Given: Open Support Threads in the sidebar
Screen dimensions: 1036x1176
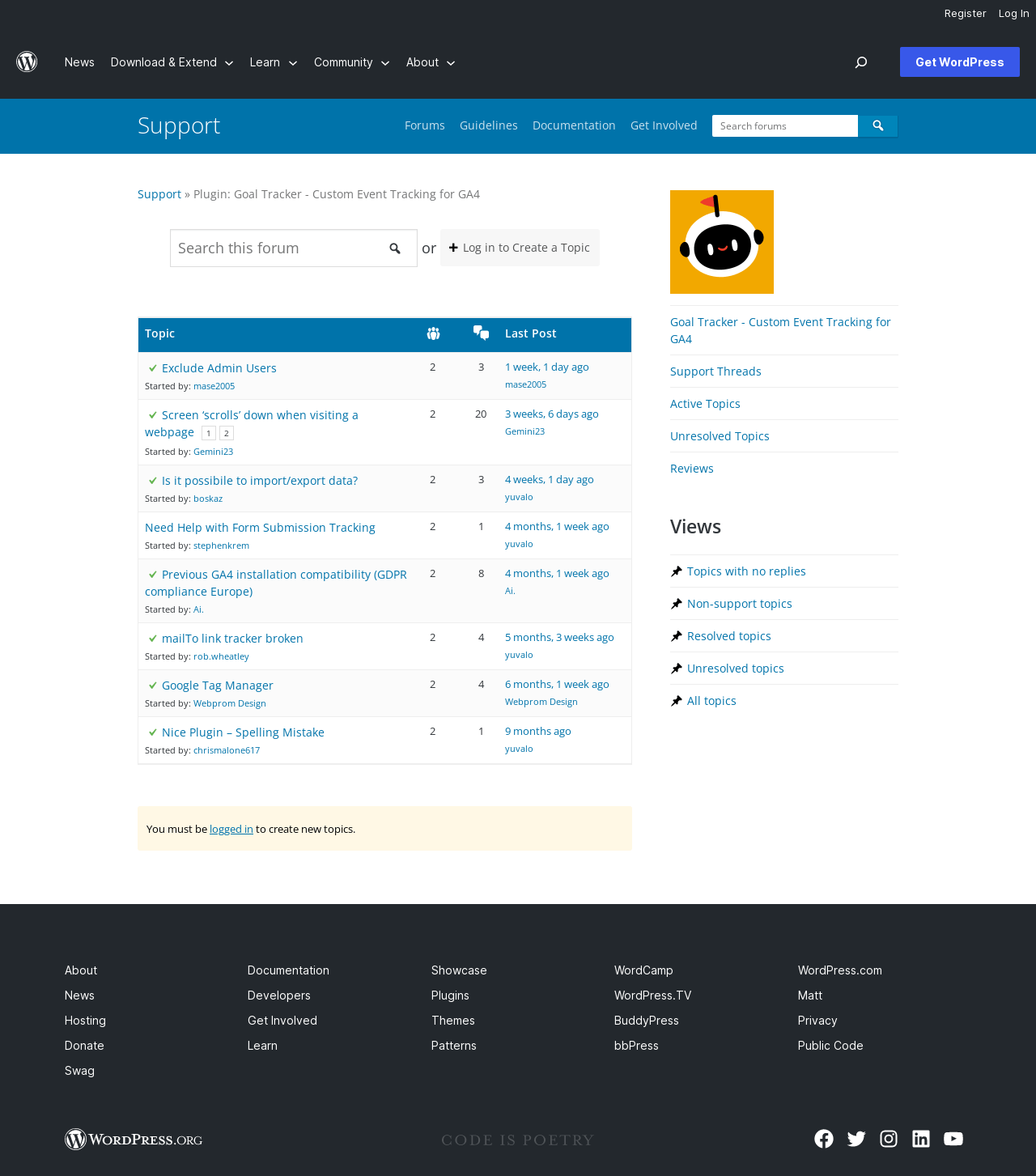Looking at the screenshot, I should tap(715, 371).
